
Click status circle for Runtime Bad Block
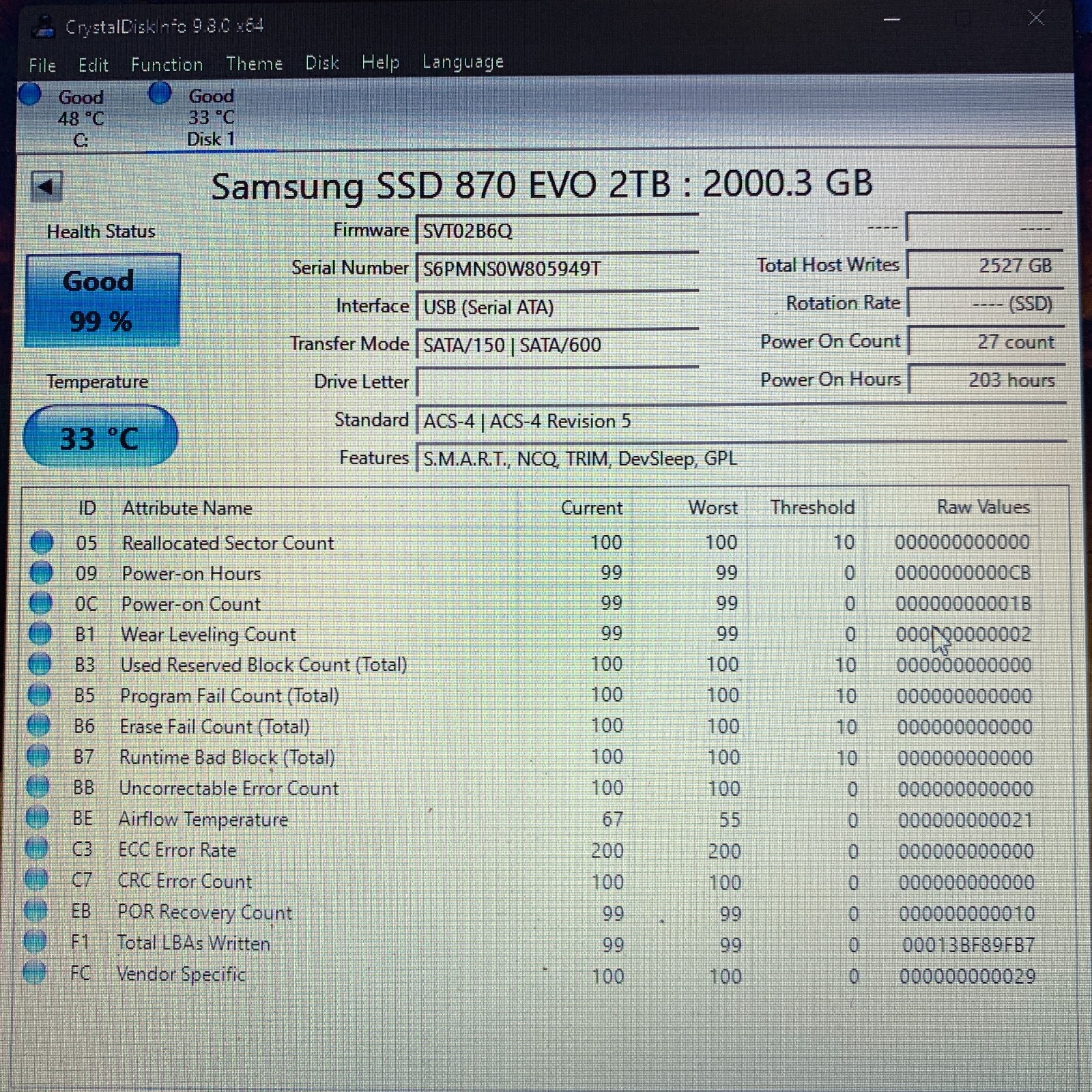pos(38,756)
